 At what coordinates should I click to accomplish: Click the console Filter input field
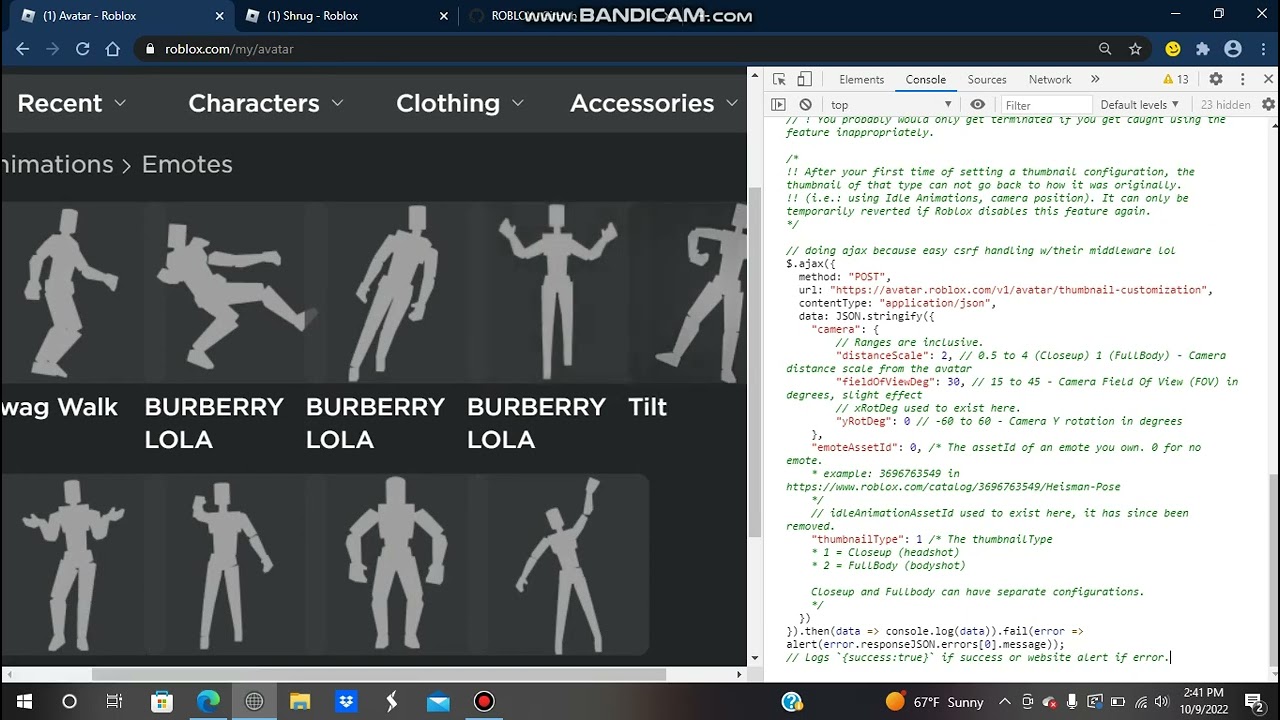point(1046,105)
